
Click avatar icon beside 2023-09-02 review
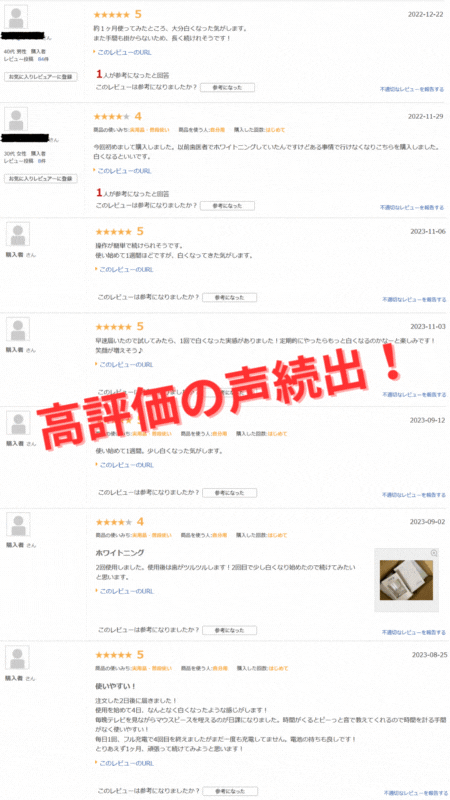[x=18, y=524]
